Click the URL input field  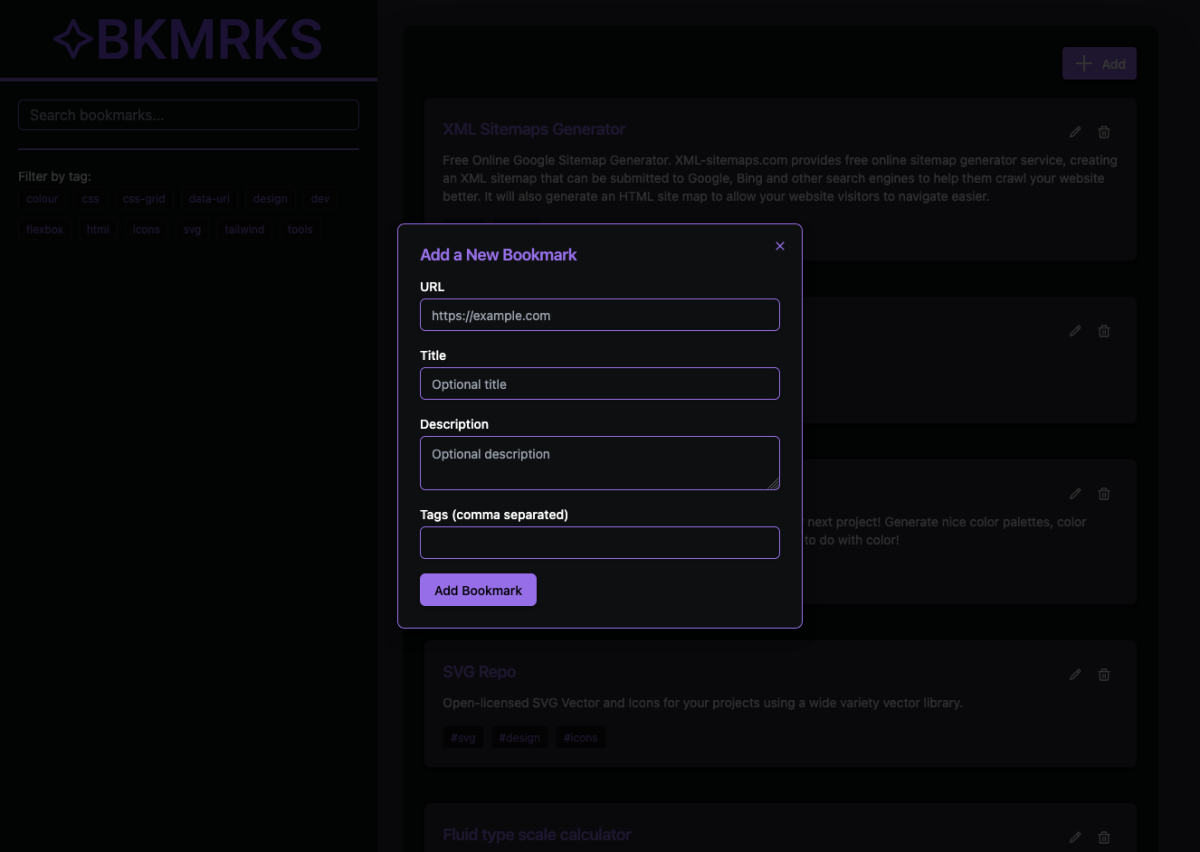click(600, 315)
